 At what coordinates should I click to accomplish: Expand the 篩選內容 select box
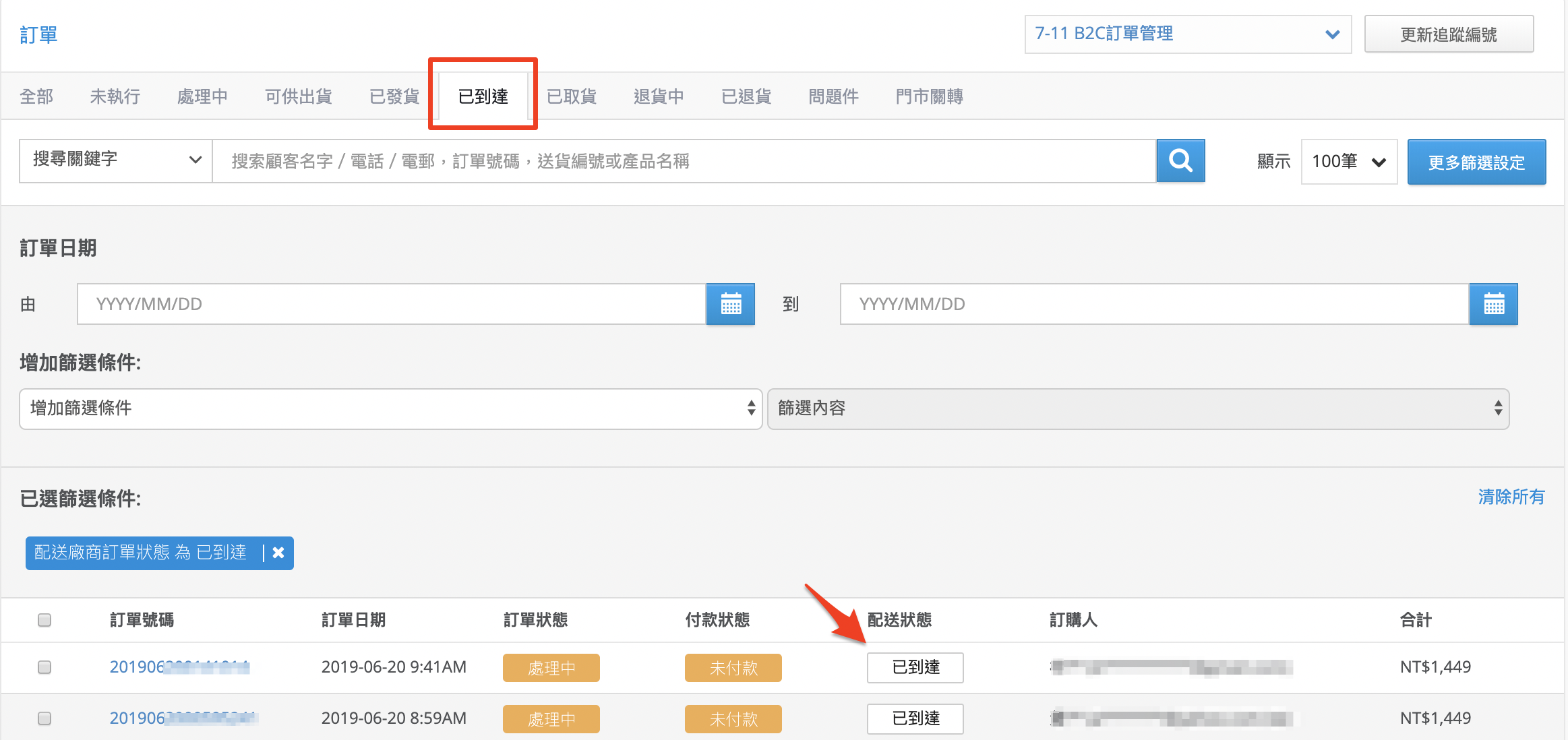point(1138,408)
